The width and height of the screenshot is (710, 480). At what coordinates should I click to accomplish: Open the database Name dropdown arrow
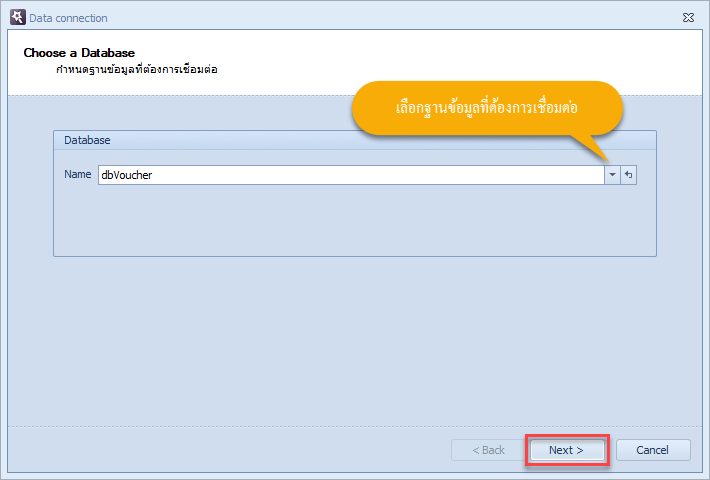tap(612, 175)
